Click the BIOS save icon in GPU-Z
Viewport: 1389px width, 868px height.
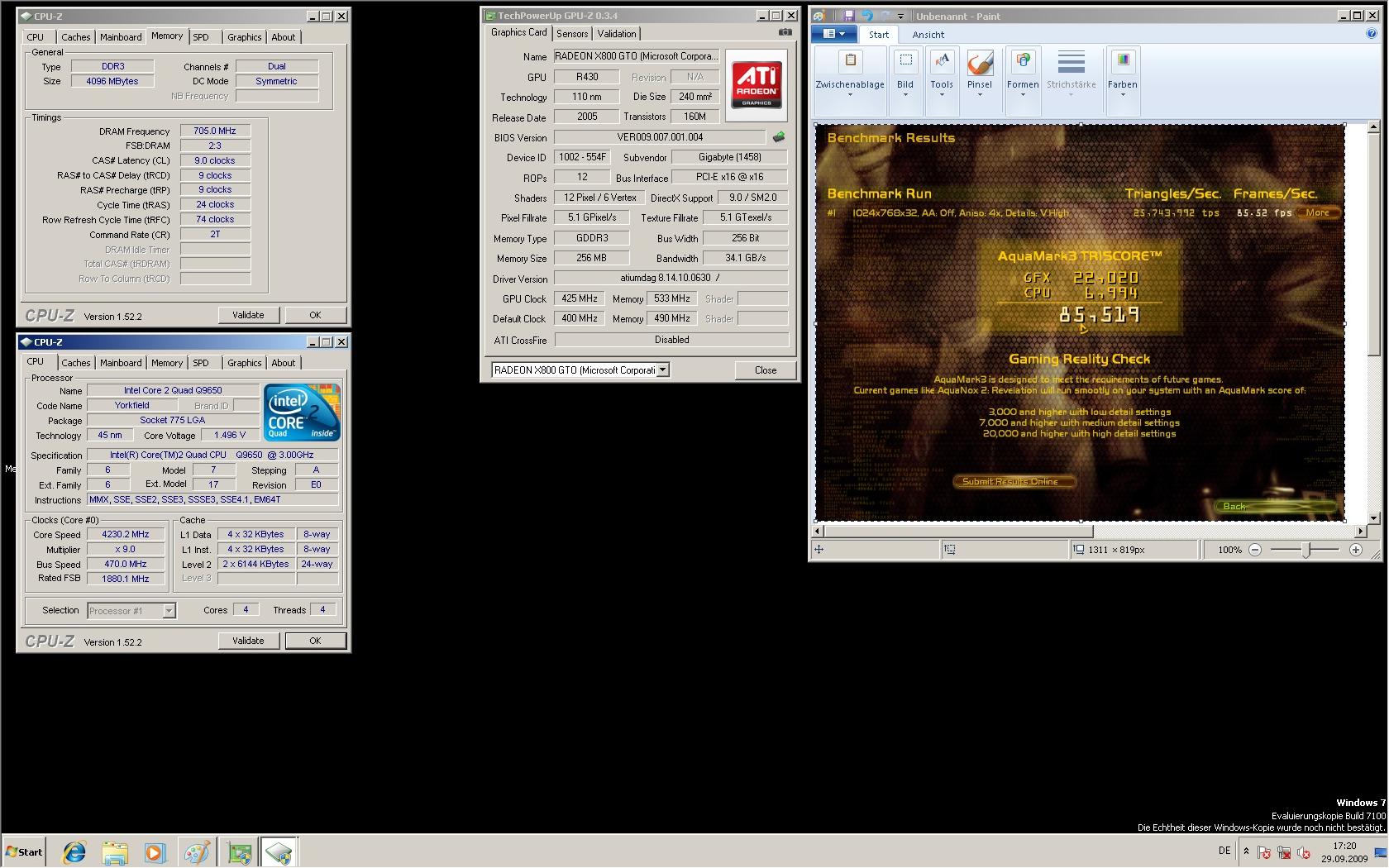(x=778, y=137)
